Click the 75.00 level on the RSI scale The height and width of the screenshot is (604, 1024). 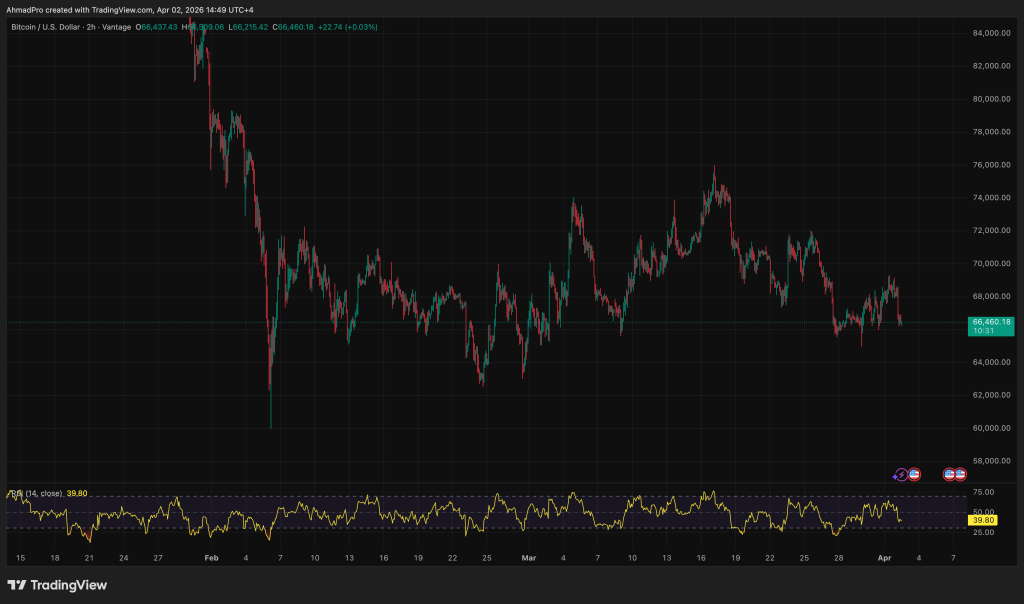tap(982, 493)
